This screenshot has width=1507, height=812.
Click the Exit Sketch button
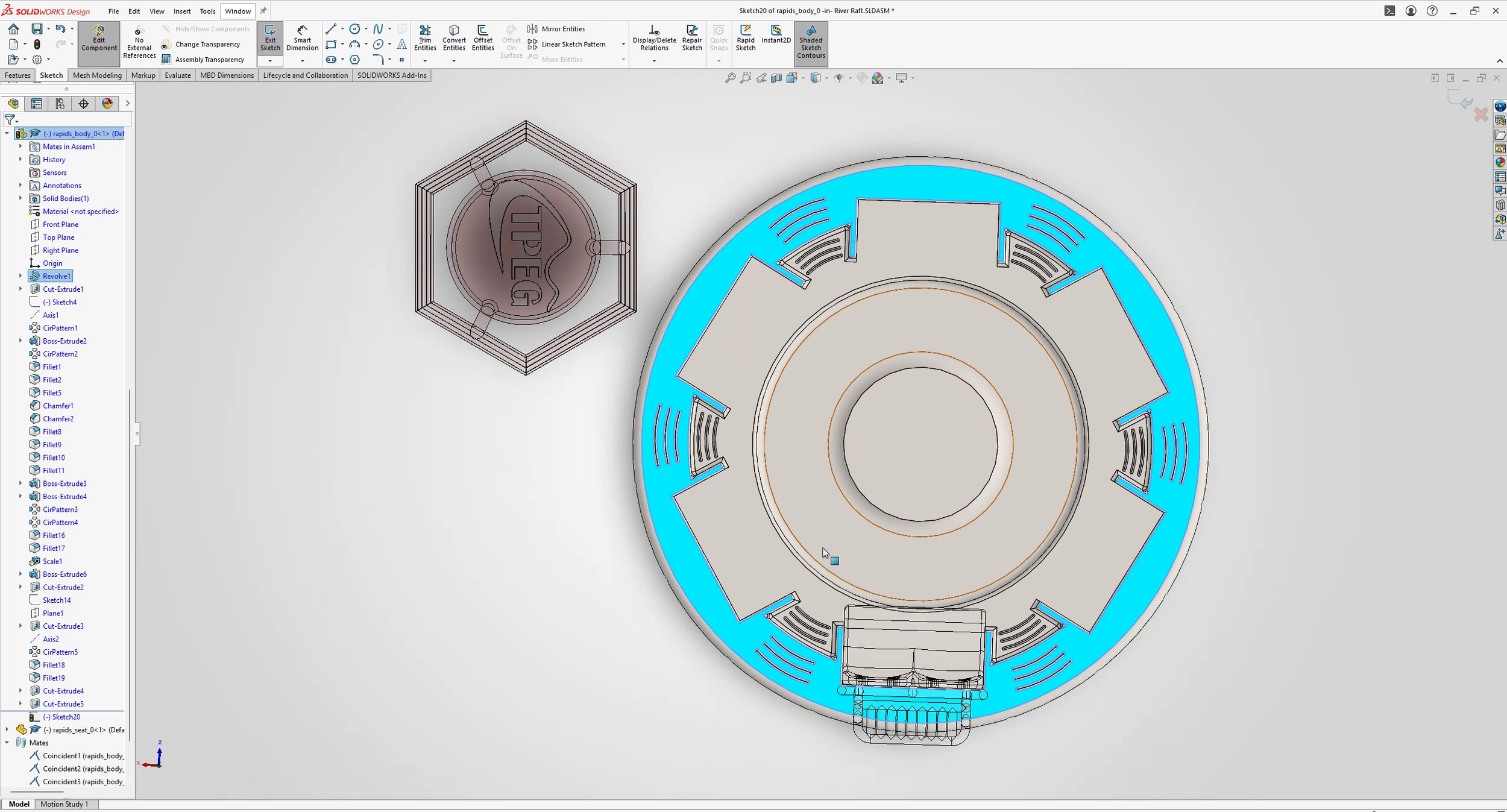pyautogui.click(x=270, y=37)
